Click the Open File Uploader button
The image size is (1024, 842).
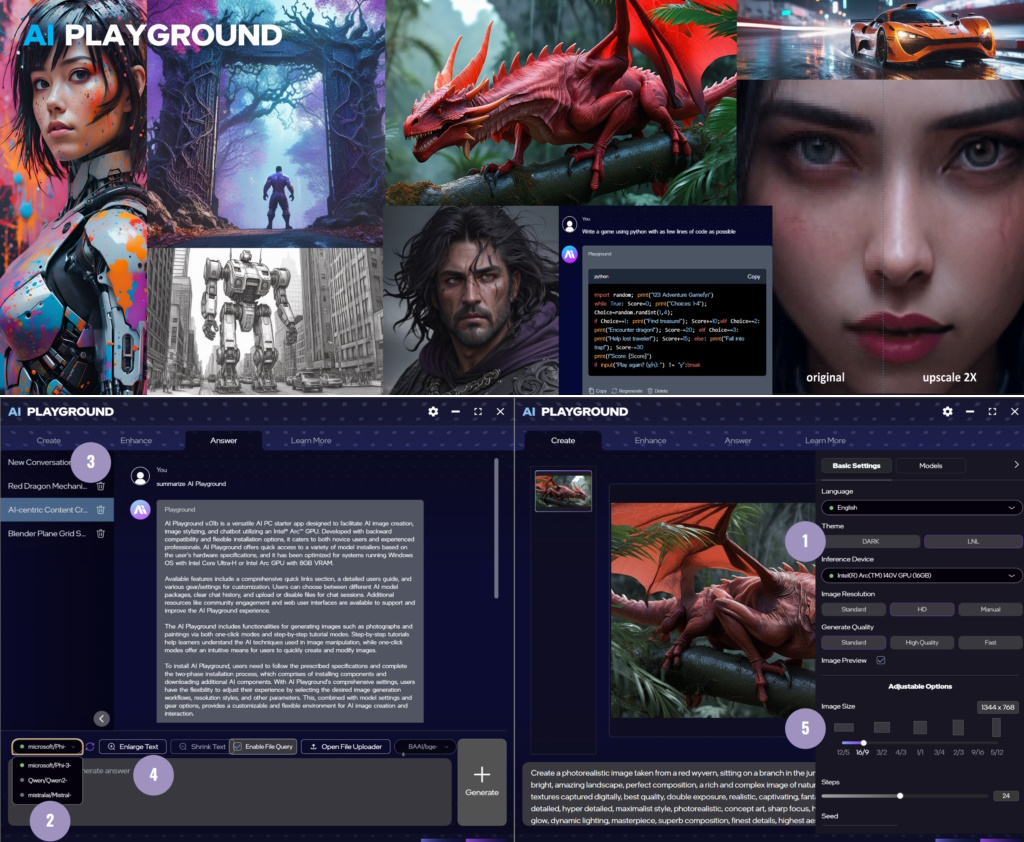[x=344, y=746]
